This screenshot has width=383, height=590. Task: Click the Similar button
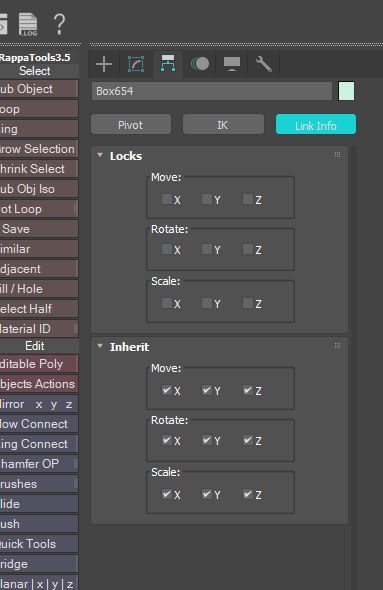click(39, 249)
